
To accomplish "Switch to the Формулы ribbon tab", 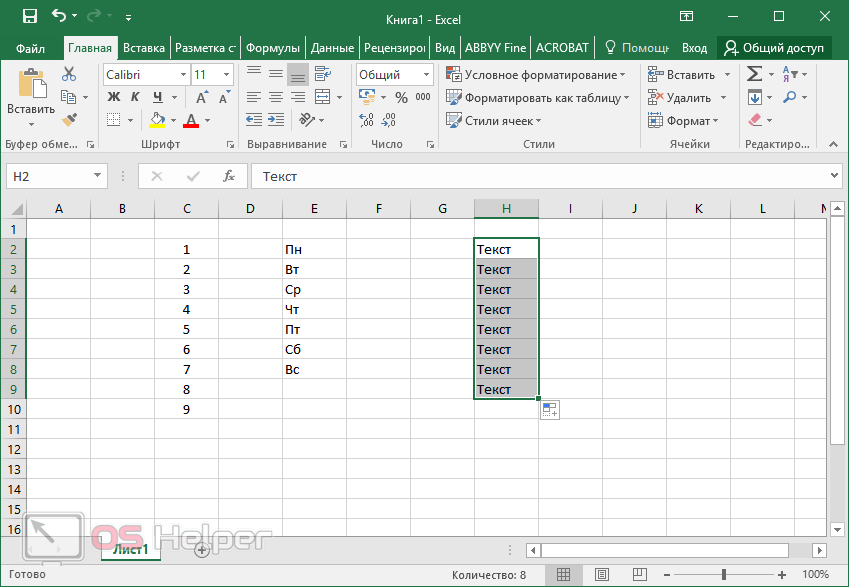I will tap(272, 48).
